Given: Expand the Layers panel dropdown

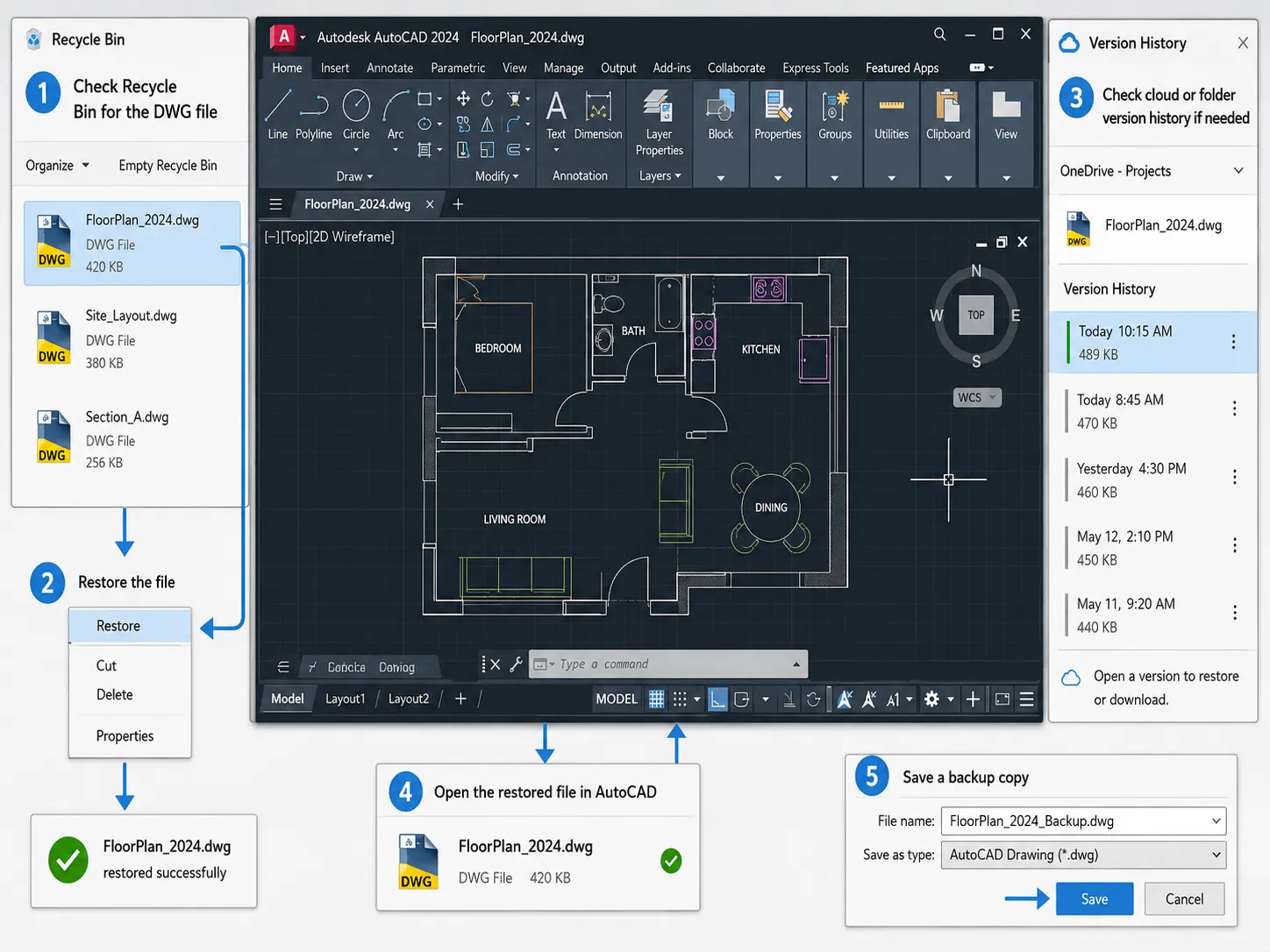Looking at the screenshot, I should [660, 176].
